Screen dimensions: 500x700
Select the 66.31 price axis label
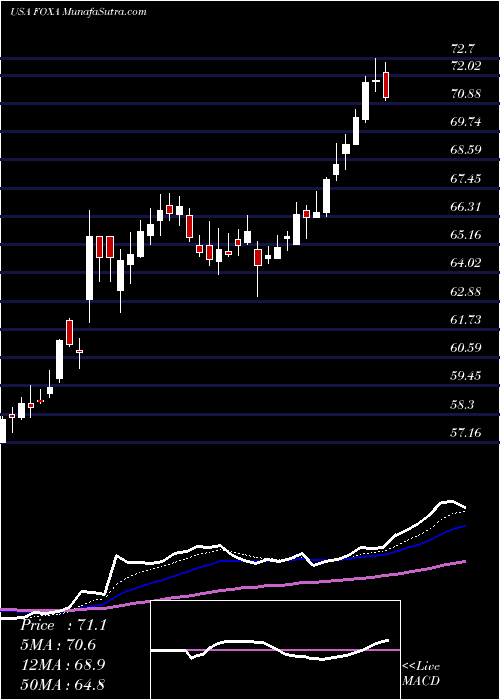click(x=466, y=207)
